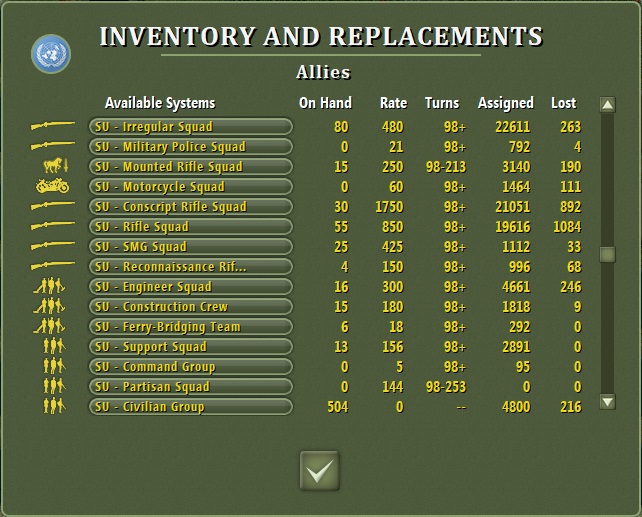The image size is (642, 517).
Task: Click the worker icon beside Ferry-Bridging Team
Action: pyautogui.click(x=50, y=326)
